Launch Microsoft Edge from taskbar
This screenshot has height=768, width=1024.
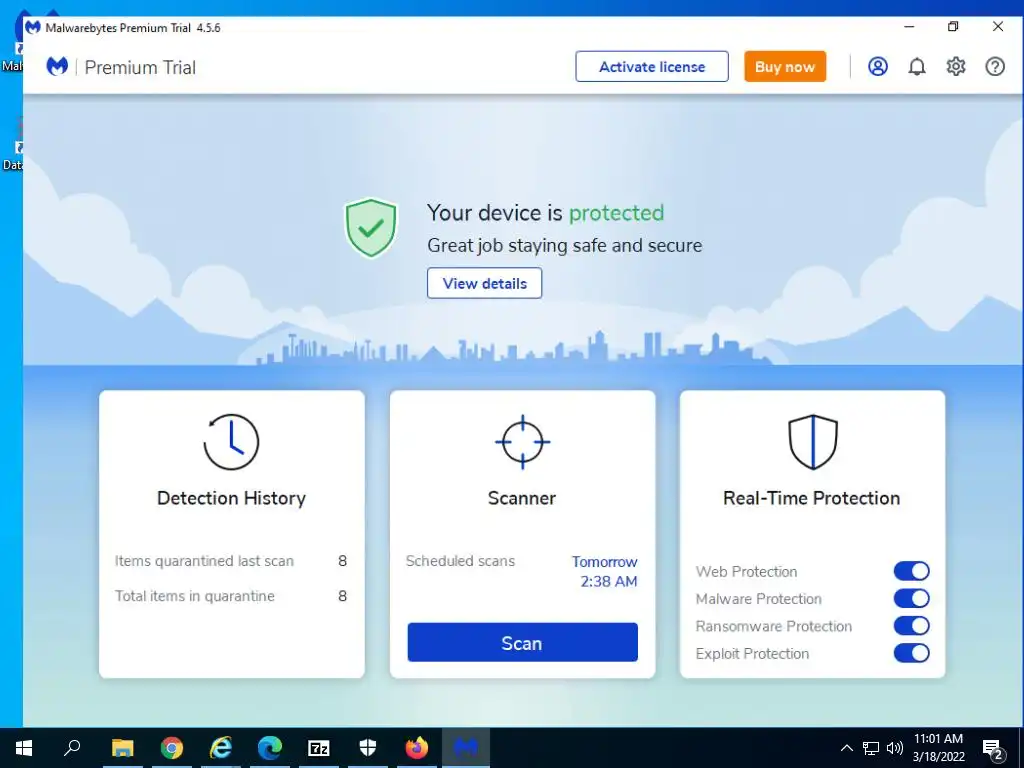click(x=270, y=748)
